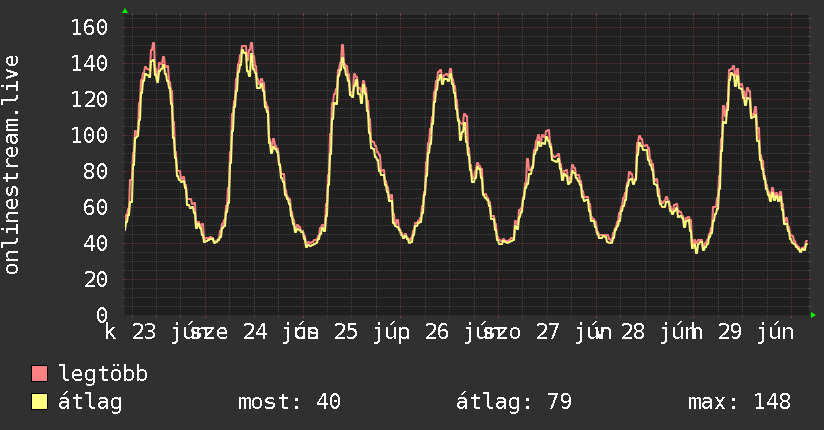The image size is (824, 430).
Task: Click the green arrow atop the y-axis
Action: coord(125,11)
